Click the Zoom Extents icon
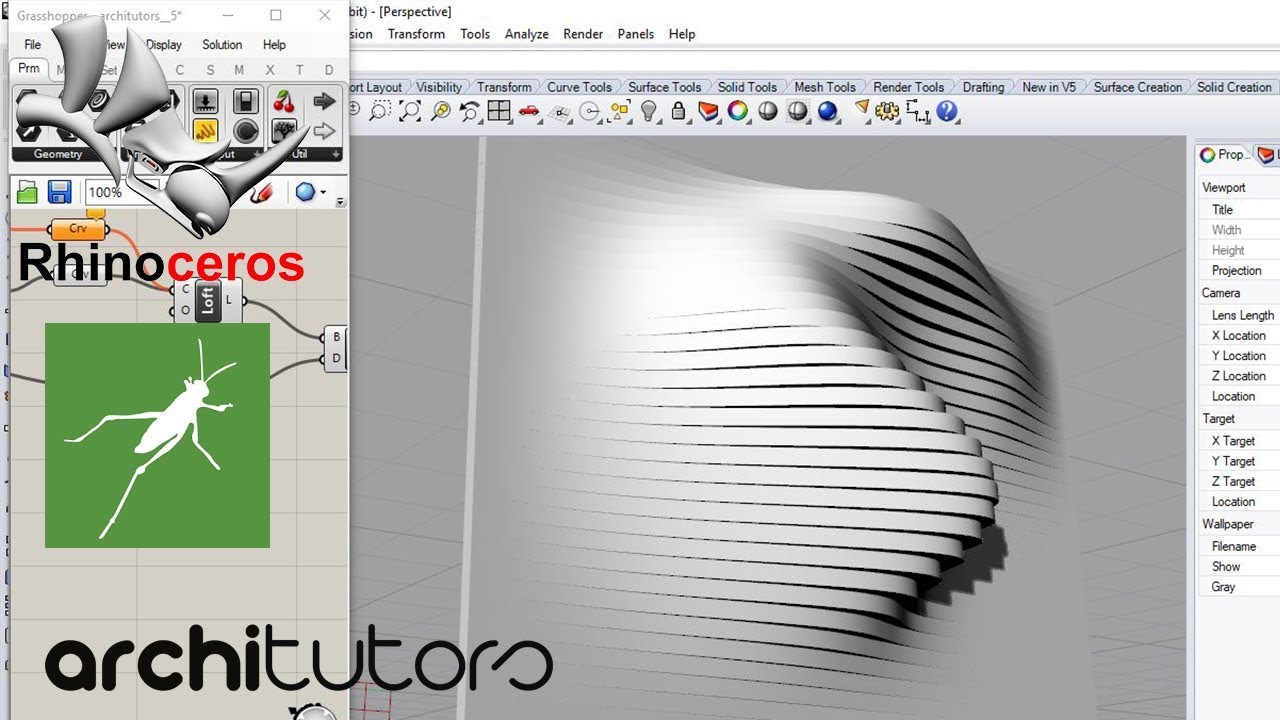This screenshot has width=1280, height=720. point(410,111)
